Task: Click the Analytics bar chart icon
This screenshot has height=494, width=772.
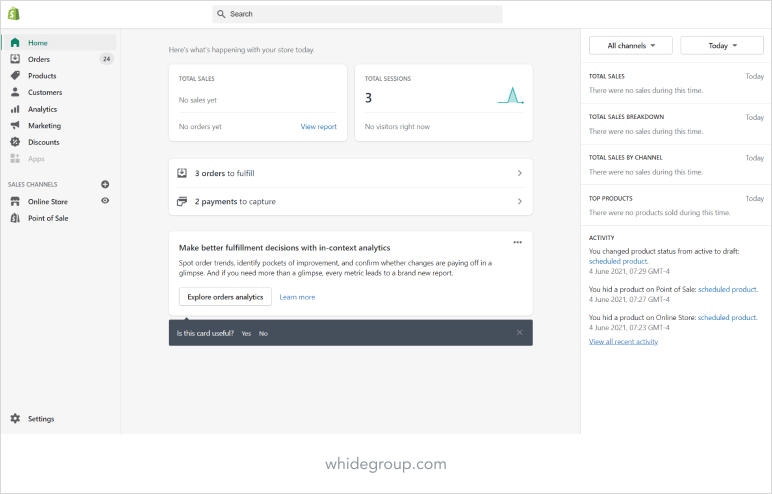Action: coord(15,109)
